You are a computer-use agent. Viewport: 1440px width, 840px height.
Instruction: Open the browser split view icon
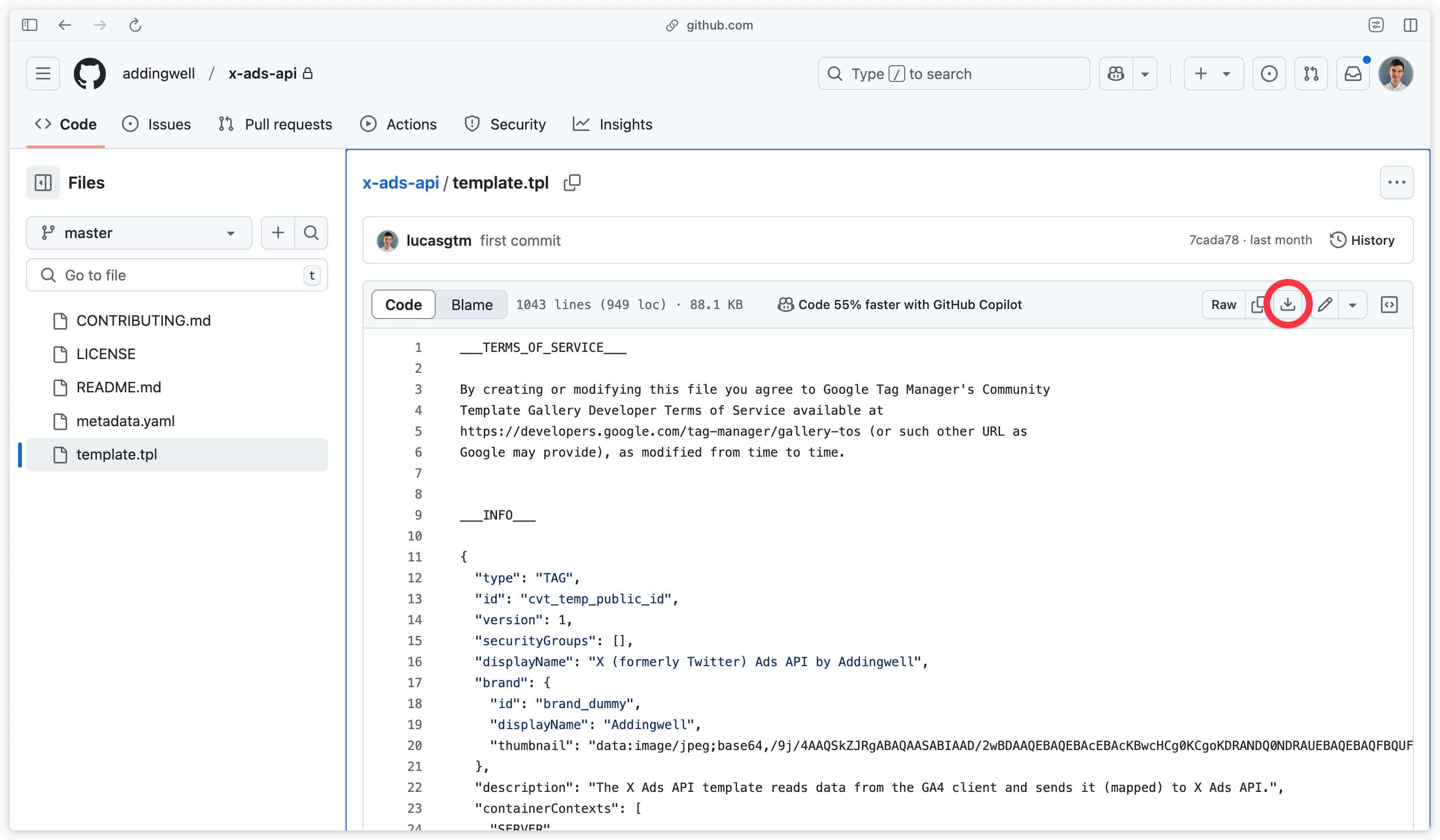[x=1410, y=25]
